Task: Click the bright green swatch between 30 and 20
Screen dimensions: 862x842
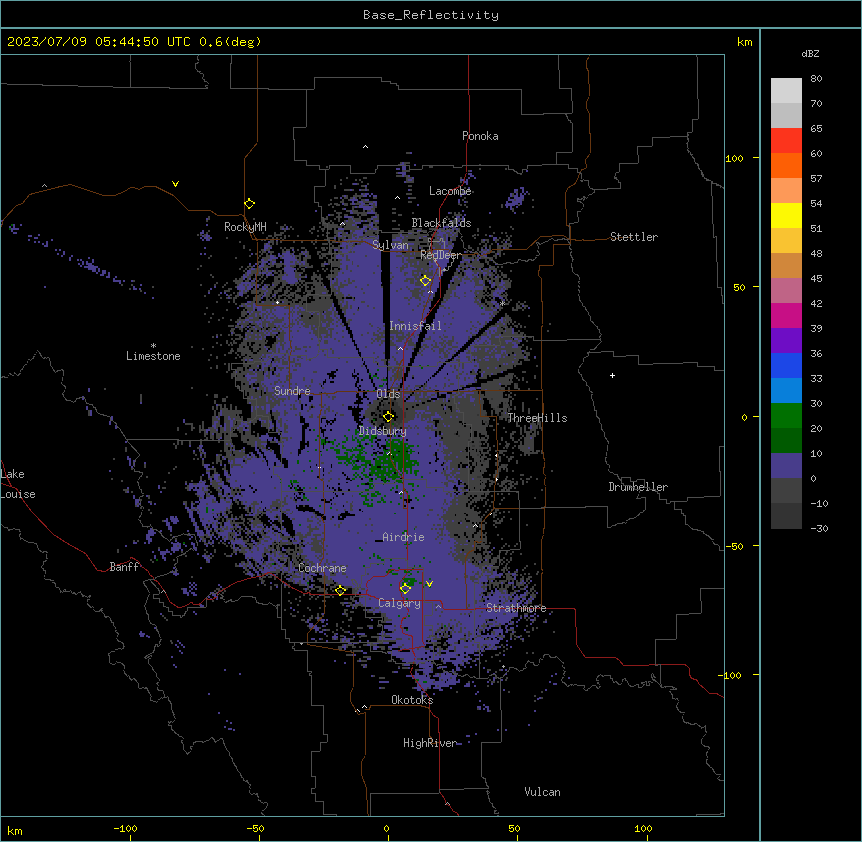Action: (786, 416)
